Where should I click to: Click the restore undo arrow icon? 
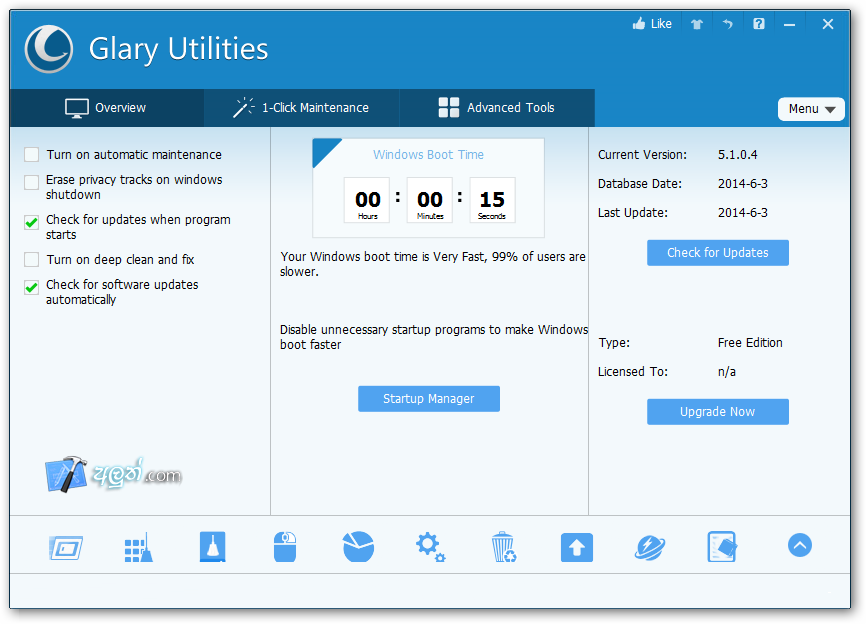(x=727, y=24)
